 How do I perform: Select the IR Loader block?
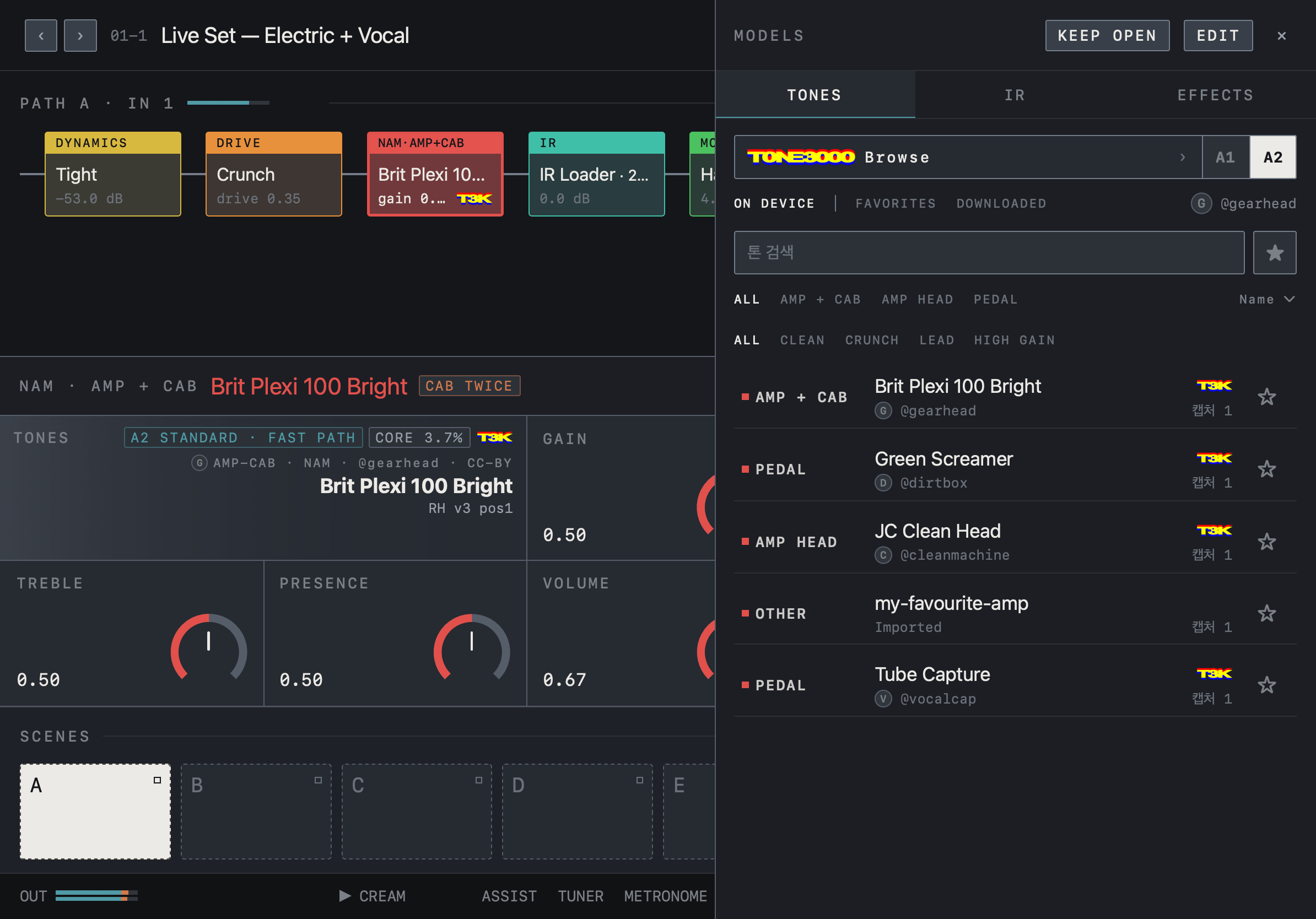[596, 174]
